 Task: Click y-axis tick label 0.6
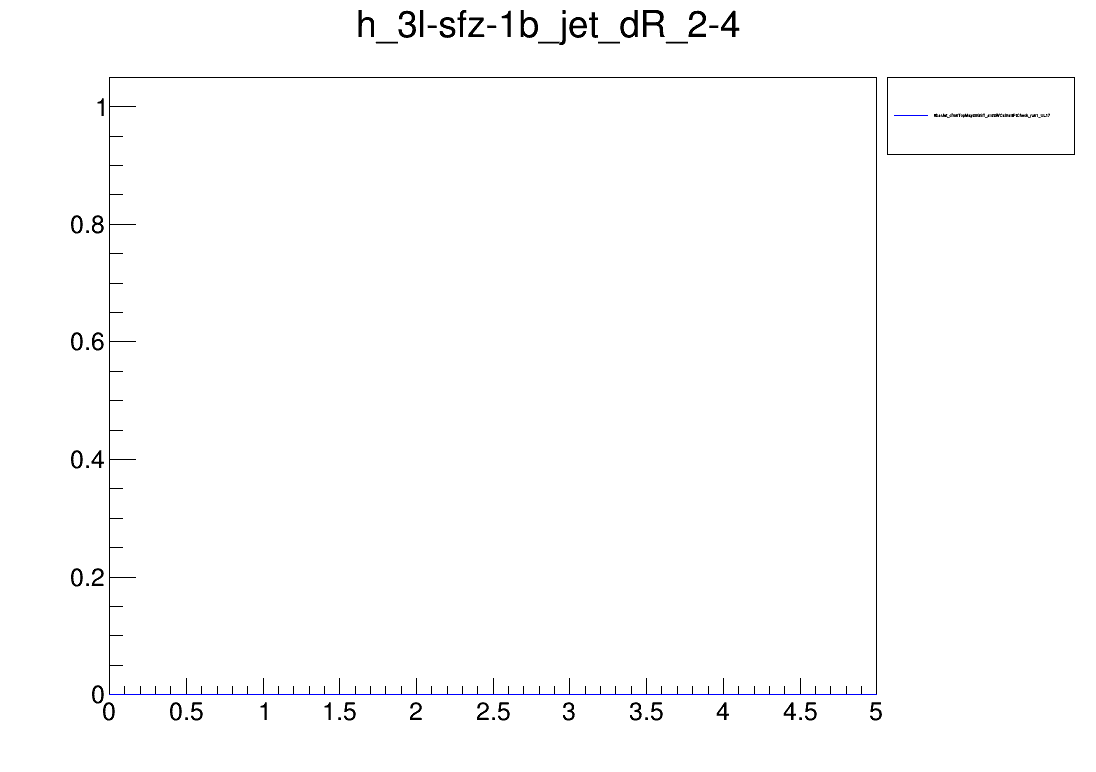[x=87, y=342]
